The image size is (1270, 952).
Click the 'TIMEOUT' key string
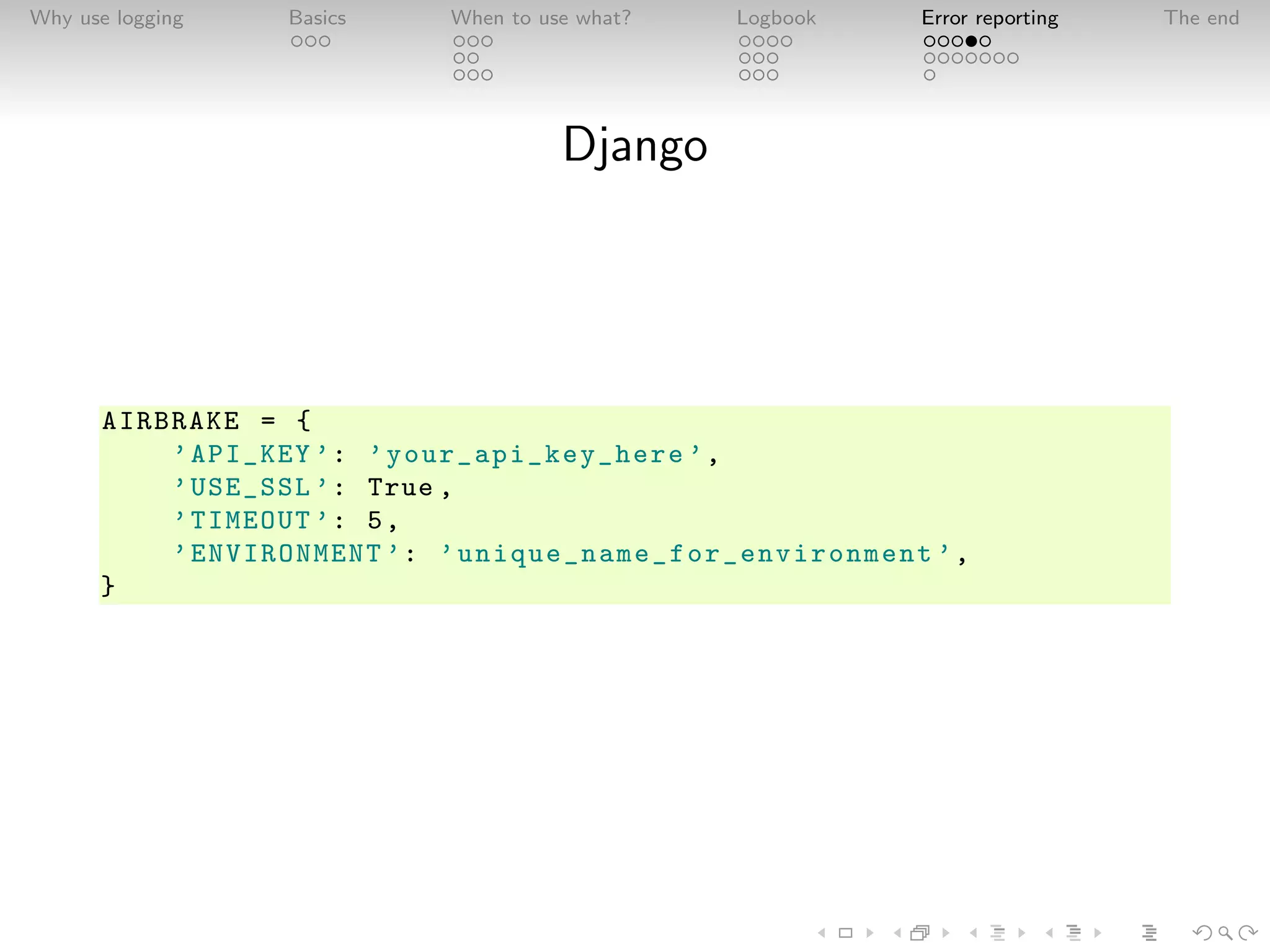[x=251, y=521]
